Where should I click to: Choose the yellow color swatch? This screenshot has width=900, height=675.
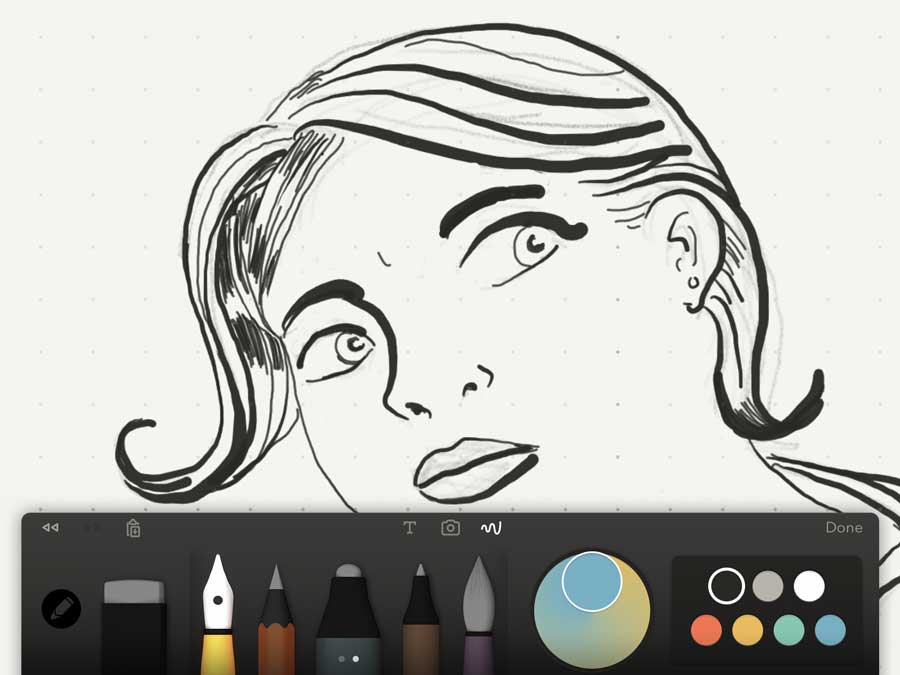click(x=748, y=630)
